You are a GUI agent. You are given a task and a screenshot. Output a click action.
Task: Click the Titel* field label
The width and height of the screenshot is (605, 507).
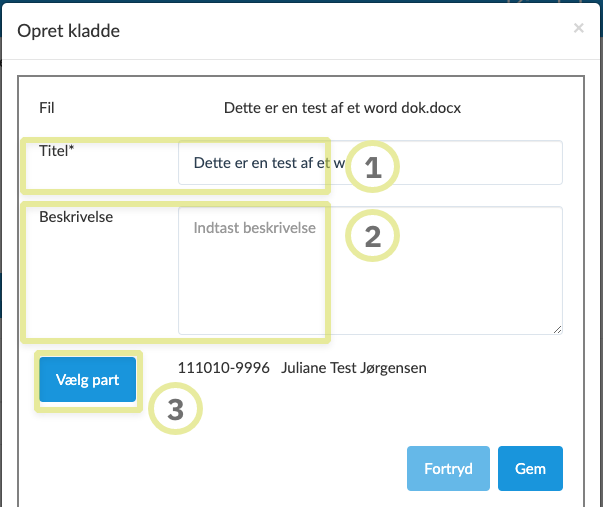(55, 151)
